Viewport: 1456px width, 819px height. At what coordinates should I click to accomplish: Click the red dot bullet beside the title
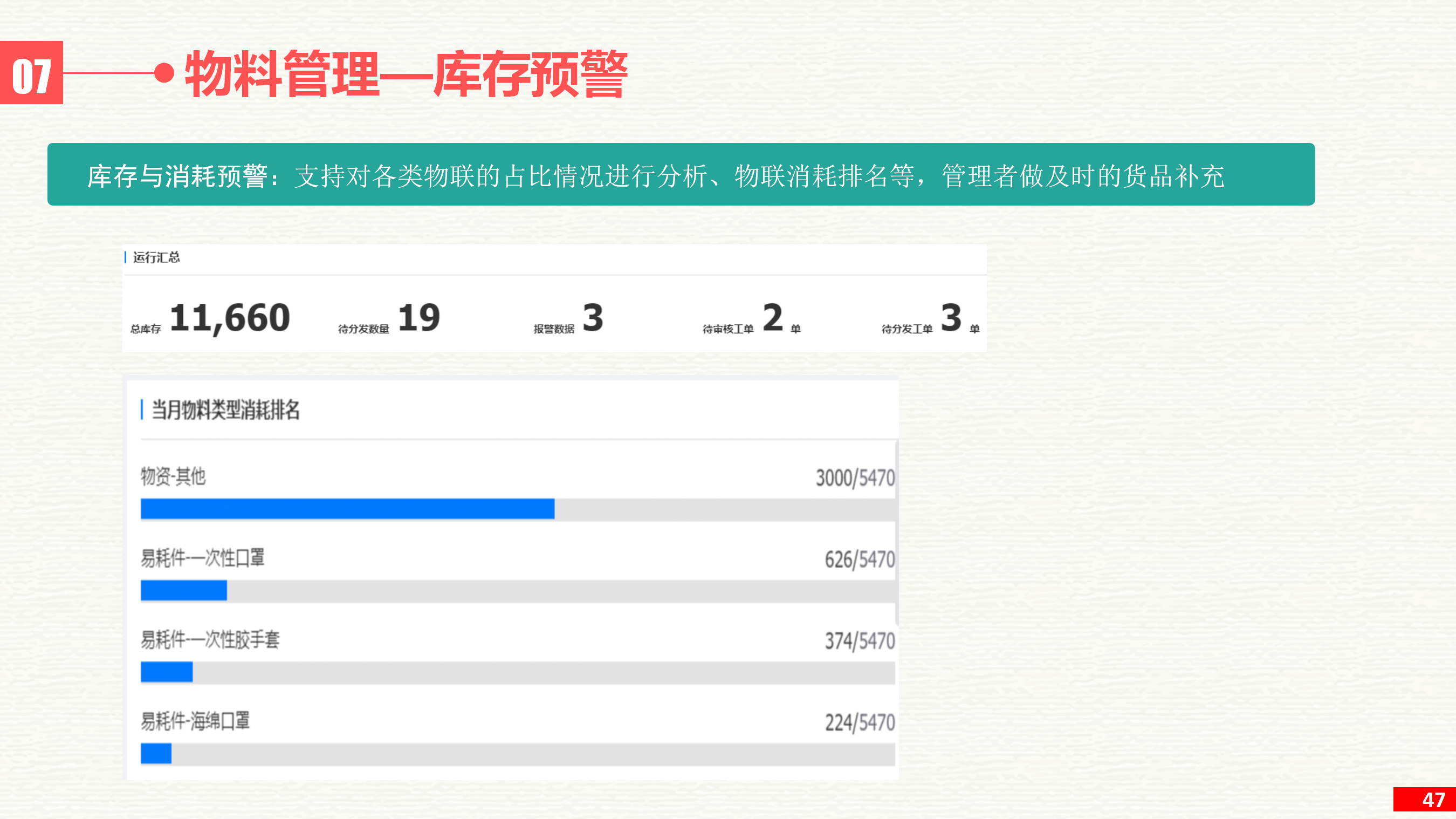(x=164, y=72)
